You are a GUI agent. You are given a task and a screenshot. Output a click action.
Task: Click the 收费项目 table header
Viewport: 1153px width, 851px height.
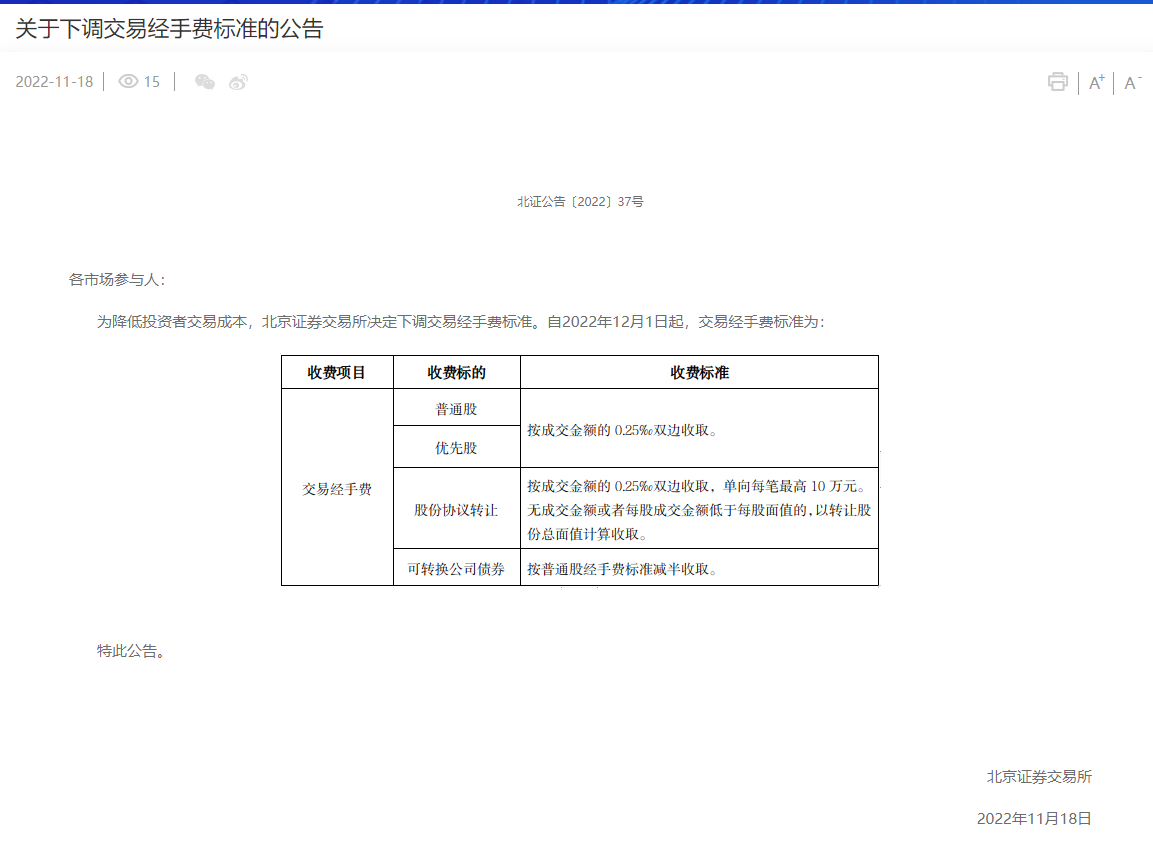[337, 372]
